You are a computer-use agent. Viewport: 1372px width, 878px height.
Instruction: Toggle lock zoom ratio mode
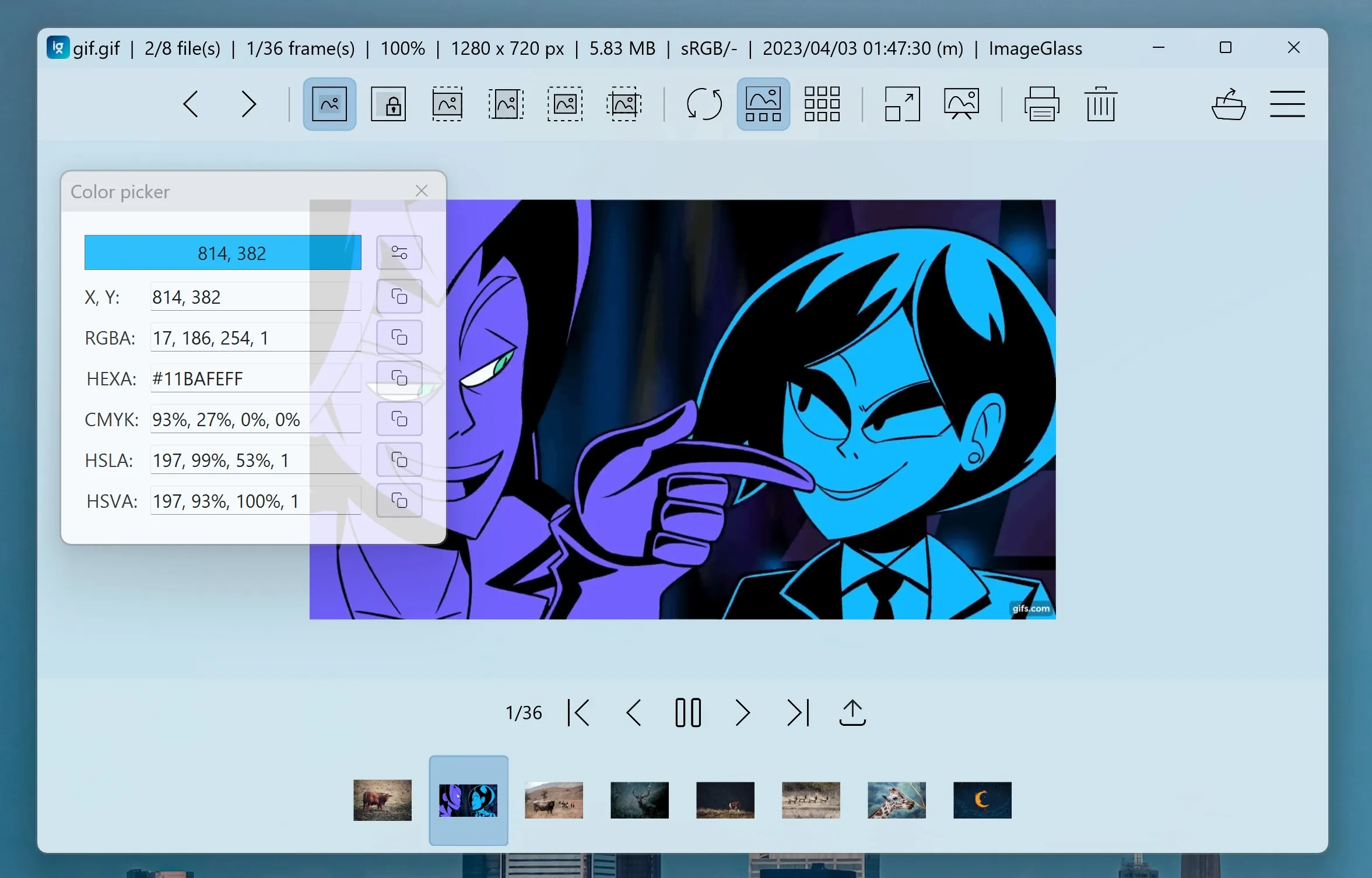coord(388,104)
